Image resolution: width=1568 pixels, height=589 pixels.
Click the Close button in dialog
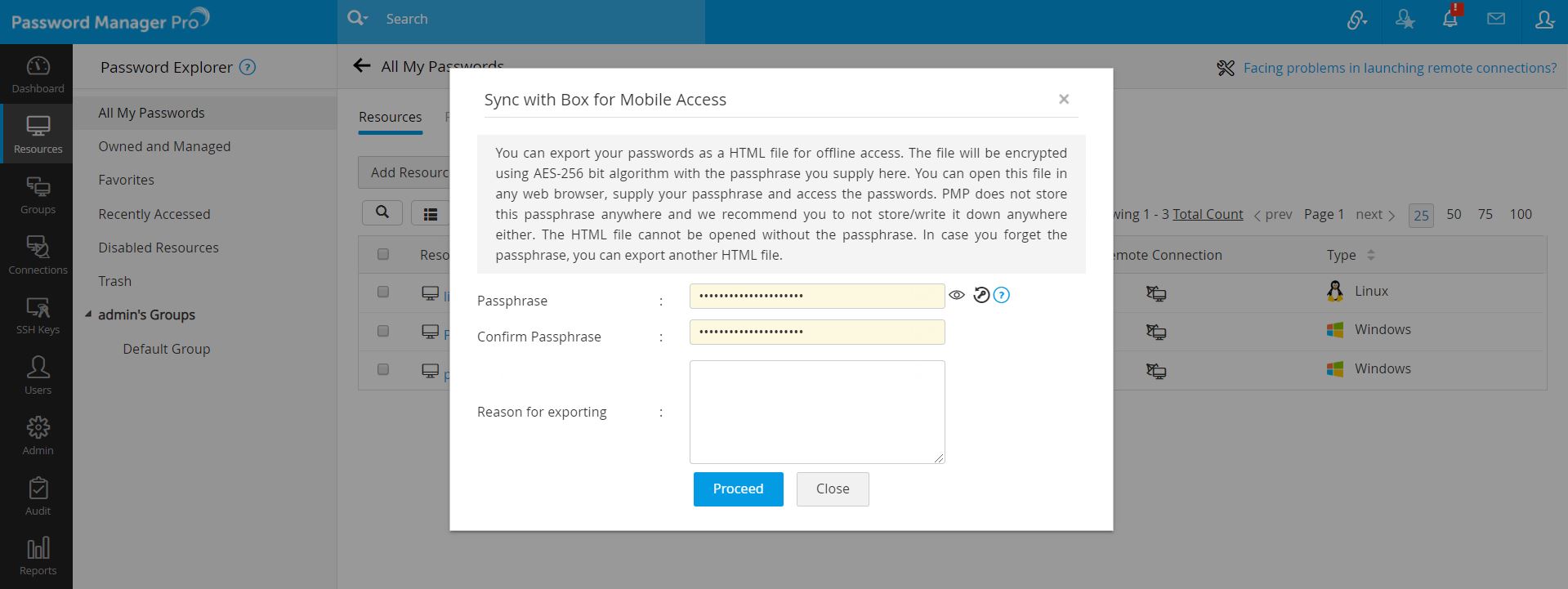click(x=833, y=489)
